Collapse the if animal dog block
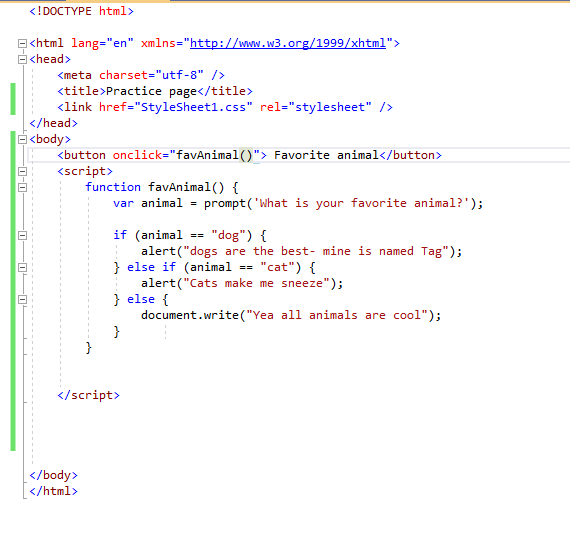 (x=22, y=235)
